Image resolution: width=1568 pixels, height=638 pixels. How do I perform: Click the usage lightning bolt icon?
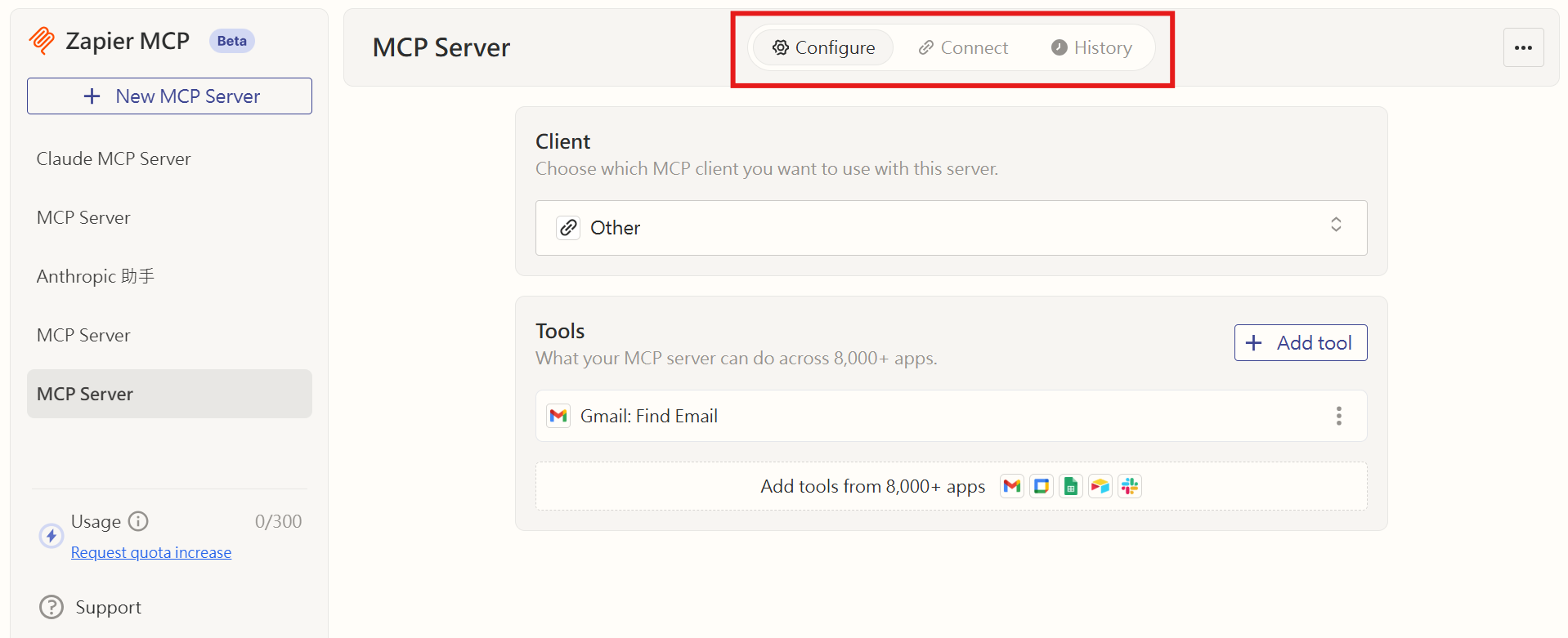(x=52, y=536)
